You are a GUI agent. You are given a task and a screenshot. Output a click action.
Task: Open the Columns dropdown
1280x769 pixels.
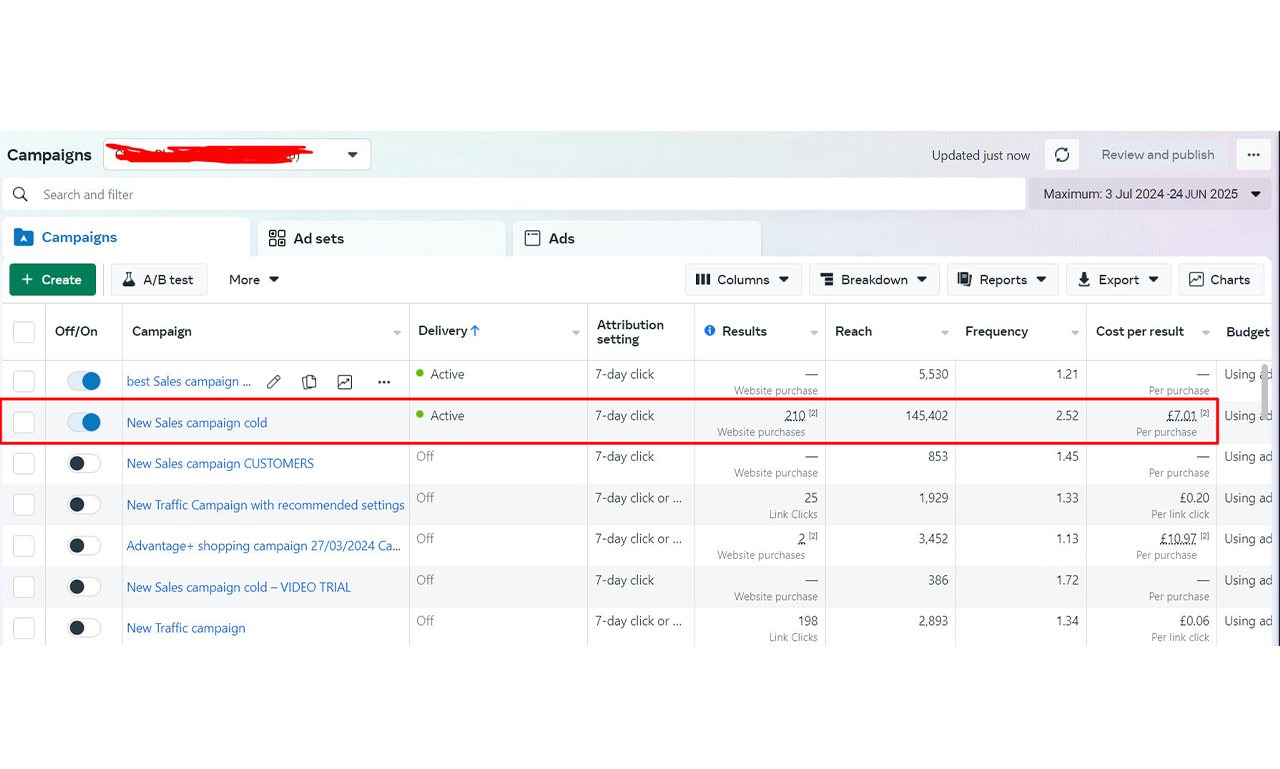pyautogui.click(x=742, y=280)
